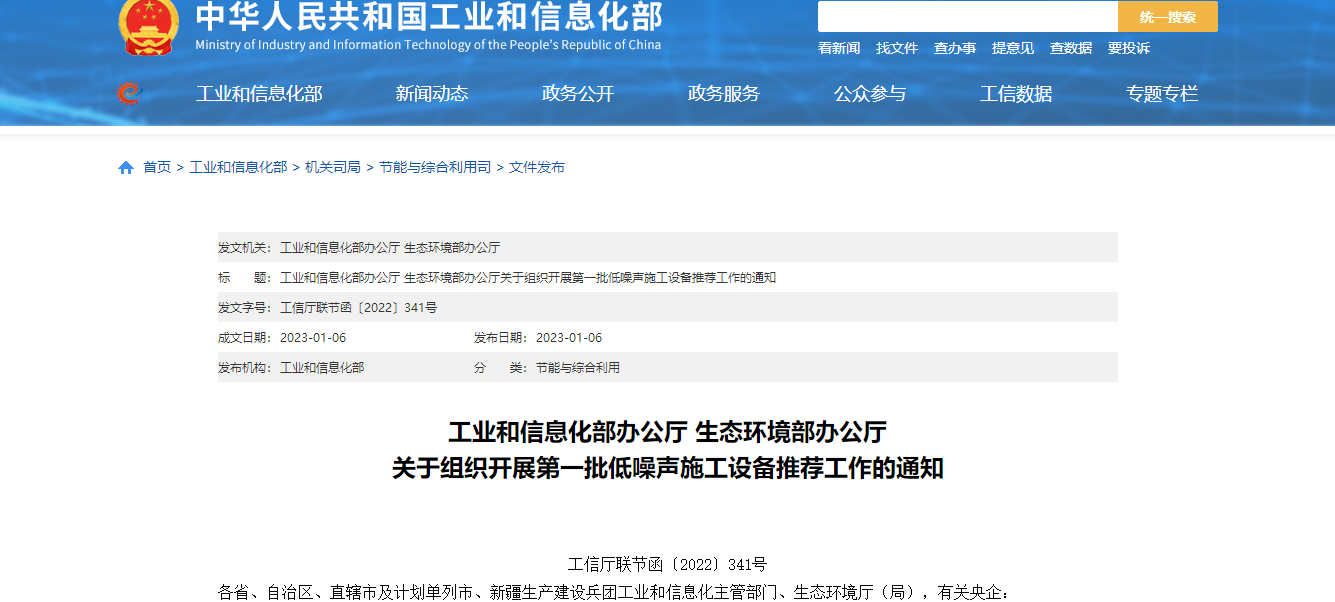Click the home icon in breadcrumb
1335x602 pixels.
point(126,168)
